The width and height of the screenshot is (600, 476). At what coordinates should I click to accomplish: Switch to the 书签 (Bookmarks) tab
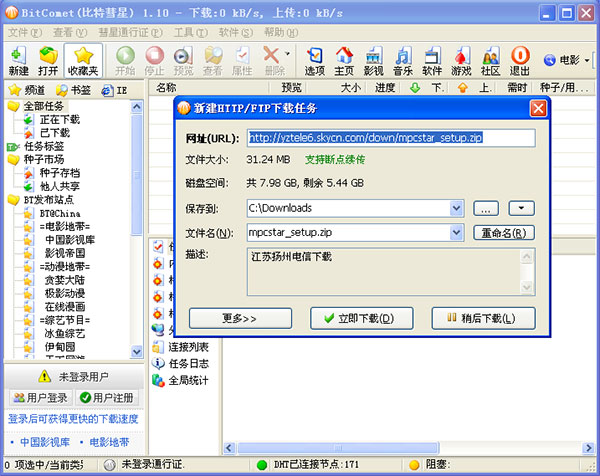pyautogui.click(x=76, y=89)
